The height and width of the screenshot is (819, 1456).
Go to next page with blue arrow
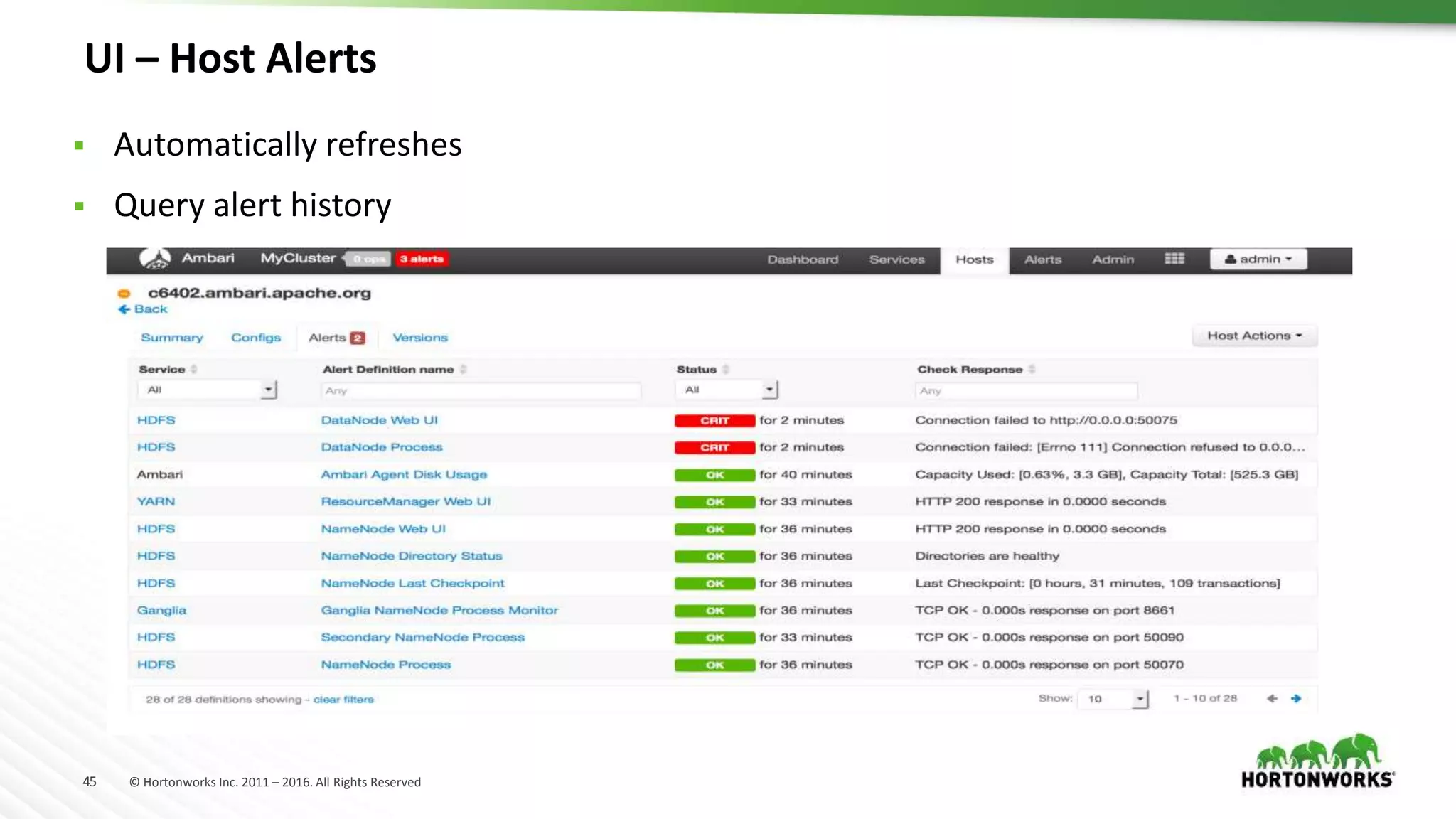(x=1296, y=699)
